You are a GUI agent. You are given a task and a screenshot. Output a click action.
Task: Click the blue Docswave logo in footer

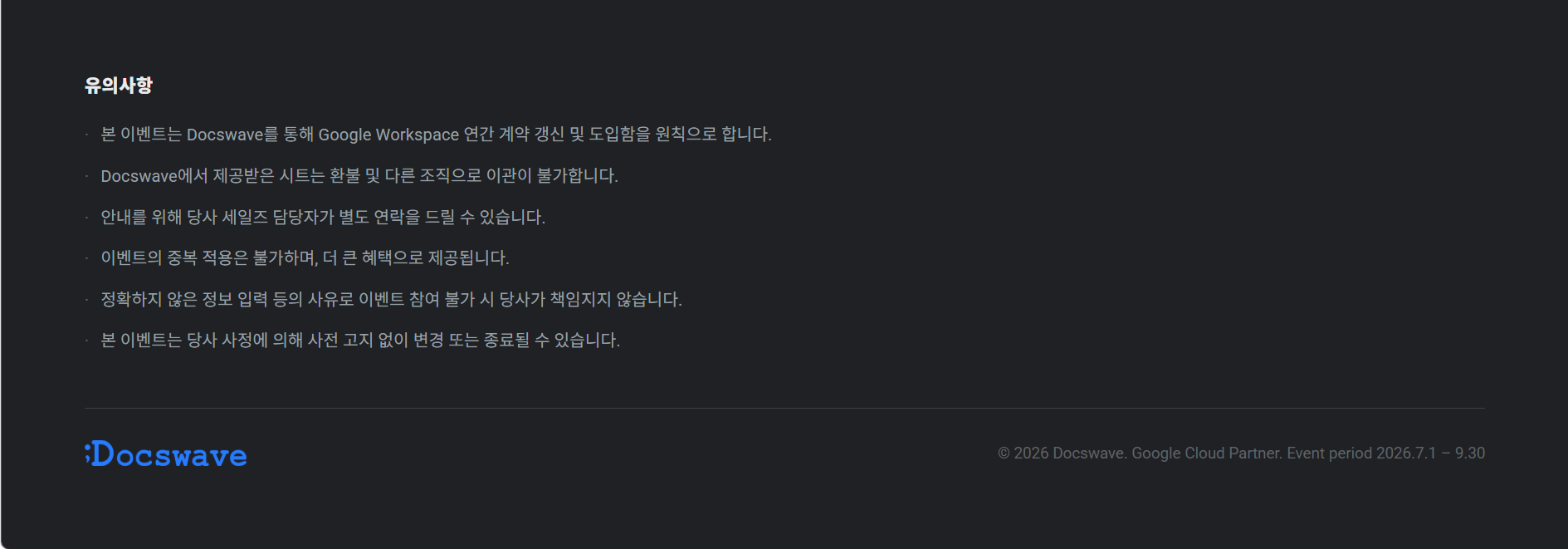tap(166, 453)
